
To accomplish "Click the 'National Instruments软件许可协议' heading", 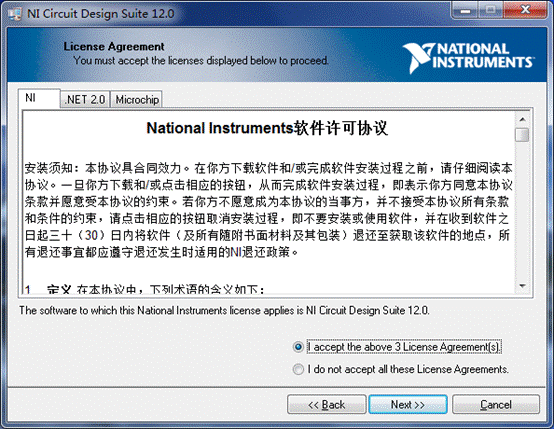I will (267, 128).
